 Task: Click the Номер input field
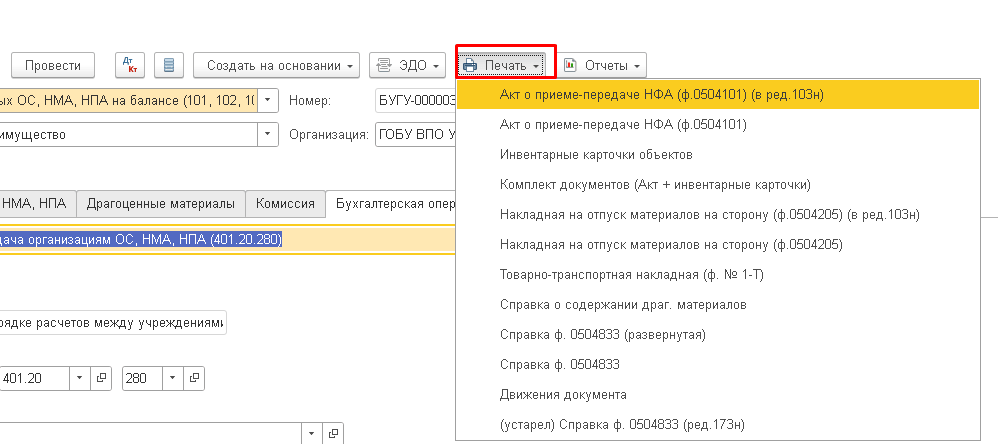(414, 100)
